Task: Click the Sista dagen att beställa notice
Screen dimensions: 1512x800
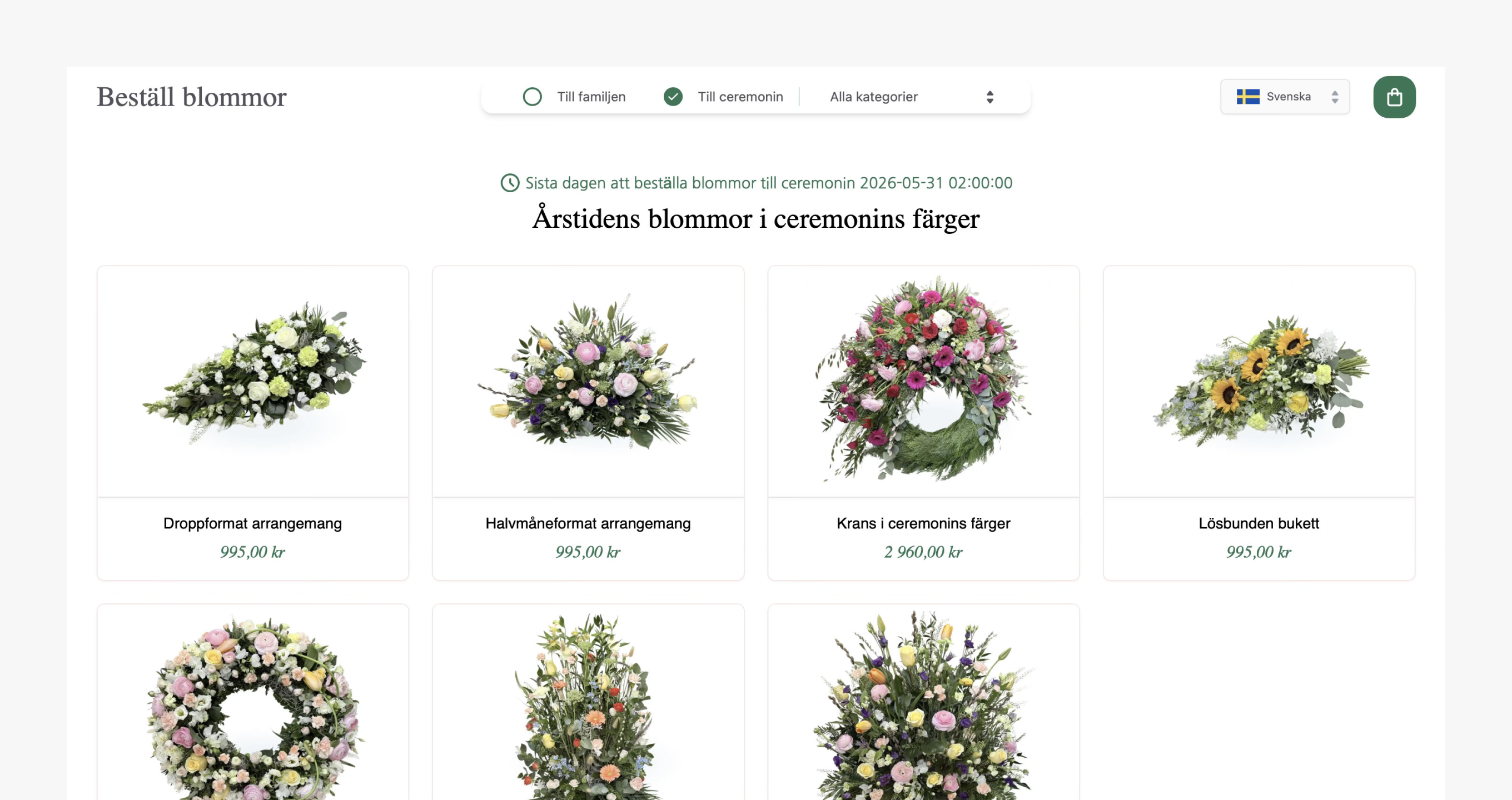Action: pyautogui.click(x=769, y=183)
